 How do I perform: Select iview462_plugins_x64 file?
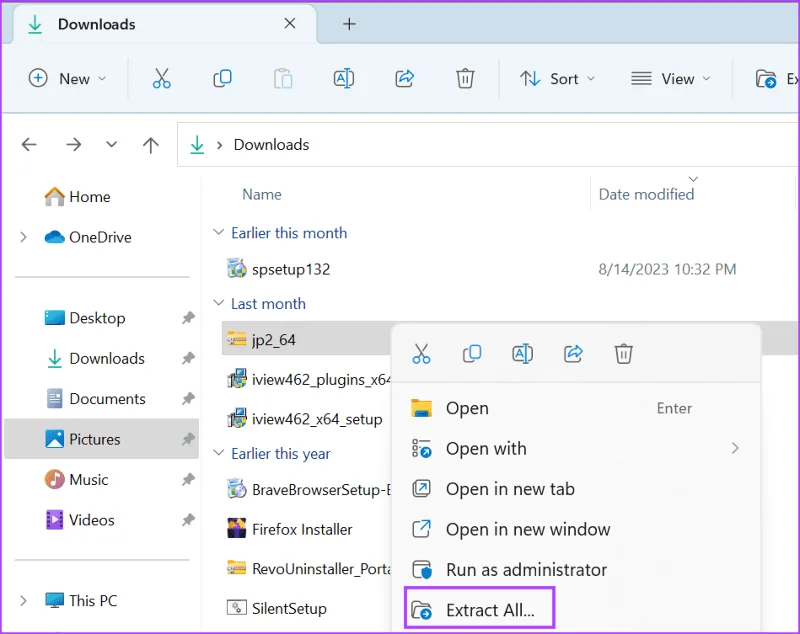click(308, 379)
